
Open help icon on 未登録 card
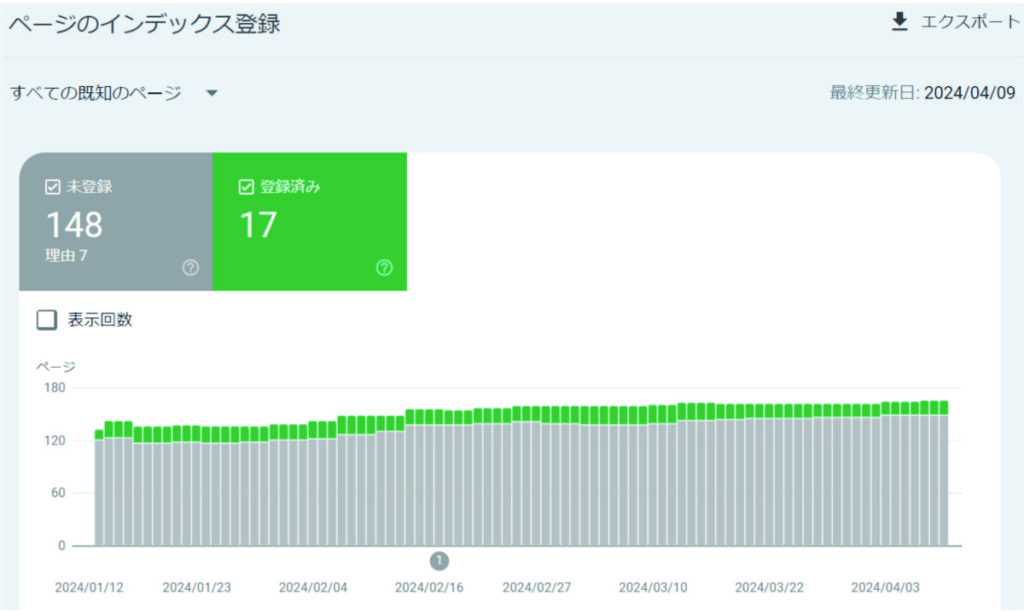pos(190,267)
